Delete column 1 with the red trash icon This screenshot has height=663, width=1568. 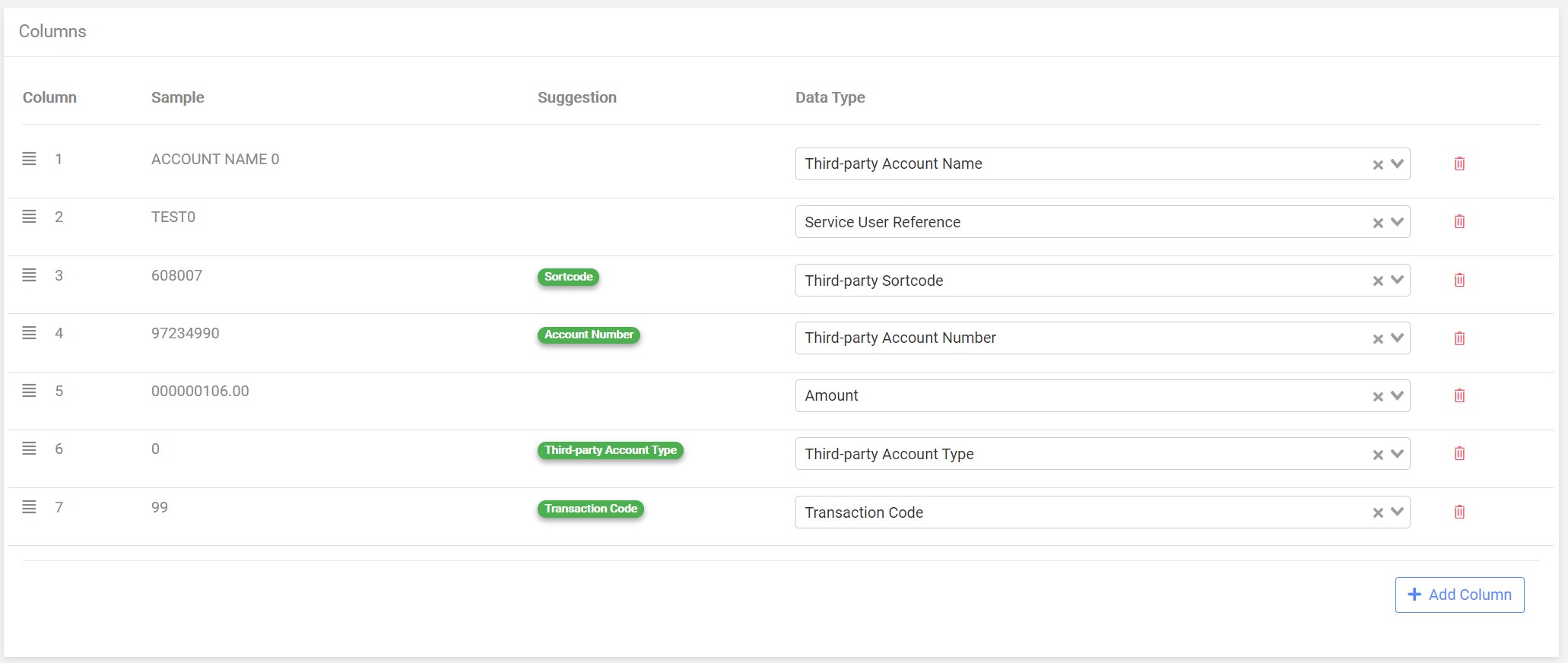(1459, 163)
